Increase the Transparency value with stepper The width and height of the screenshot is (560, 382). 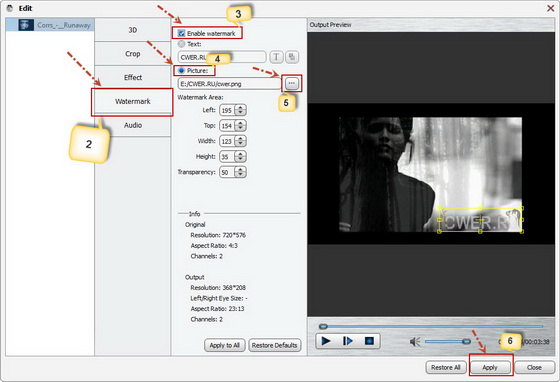pyautogui.click(x=241, y=170)
